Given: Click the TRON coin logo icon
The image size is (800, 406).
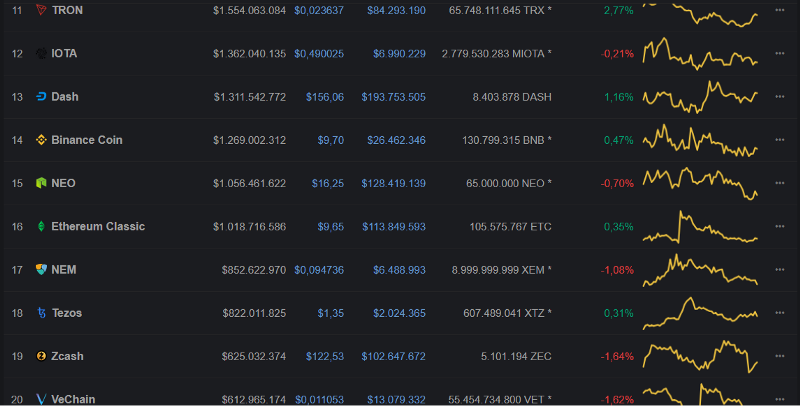Looking at the screenshot, I should coord(41,10).
